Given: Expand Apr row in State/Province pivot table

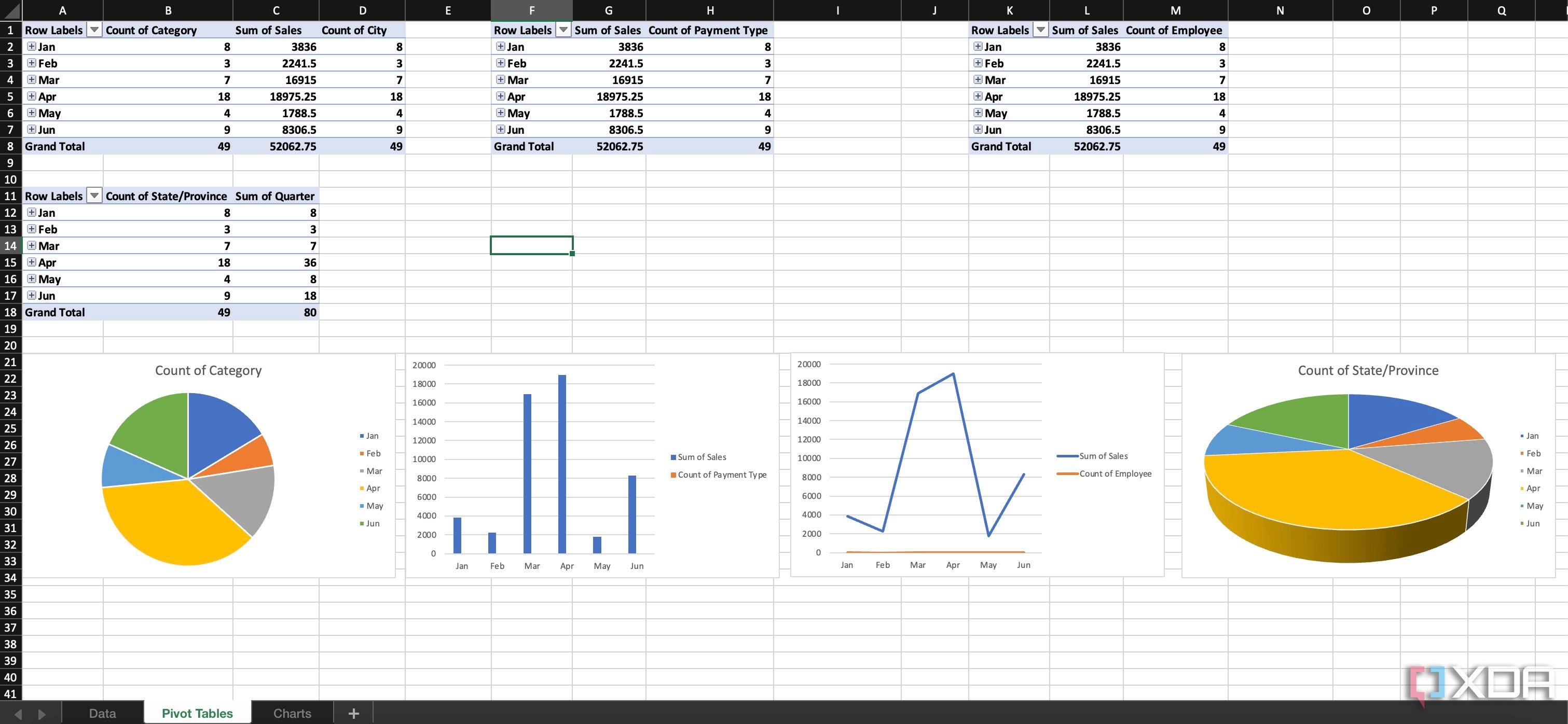Looking at the screenshot, I should [x=32, y=262].
